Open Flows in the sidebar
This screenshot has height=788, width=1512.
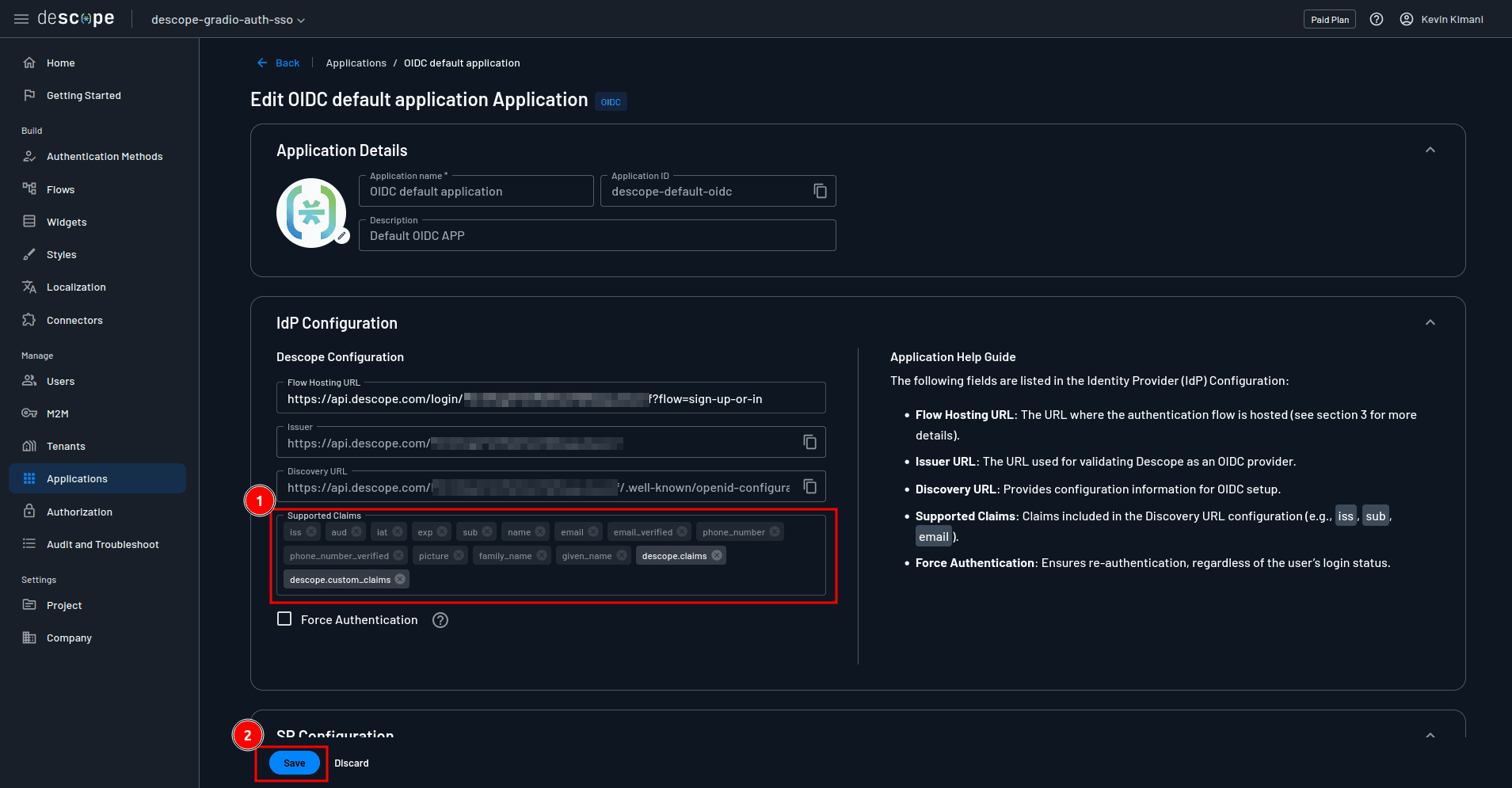(60, 190)
